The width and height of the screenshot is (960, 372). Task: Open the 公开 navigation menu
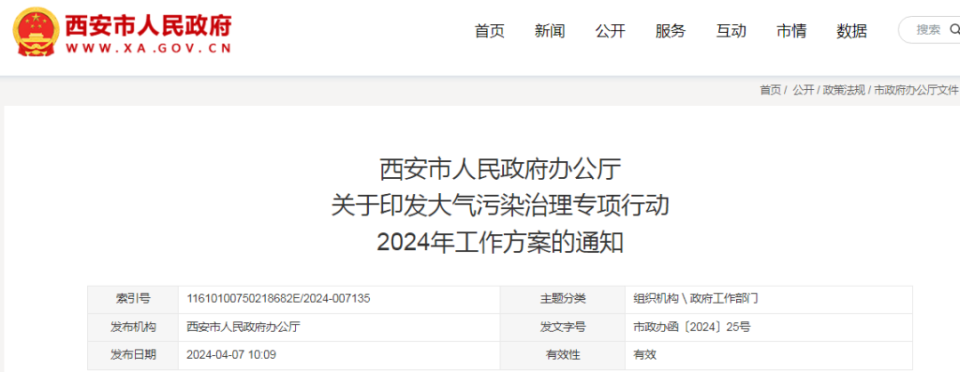610,31
